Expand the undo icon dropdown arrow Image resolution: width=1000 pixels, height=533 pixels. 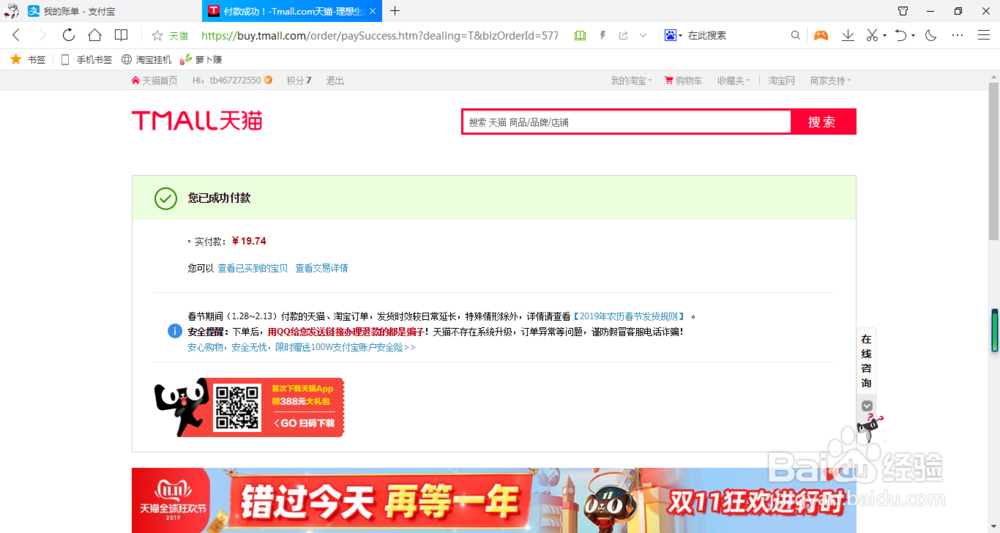click(913, 36)
